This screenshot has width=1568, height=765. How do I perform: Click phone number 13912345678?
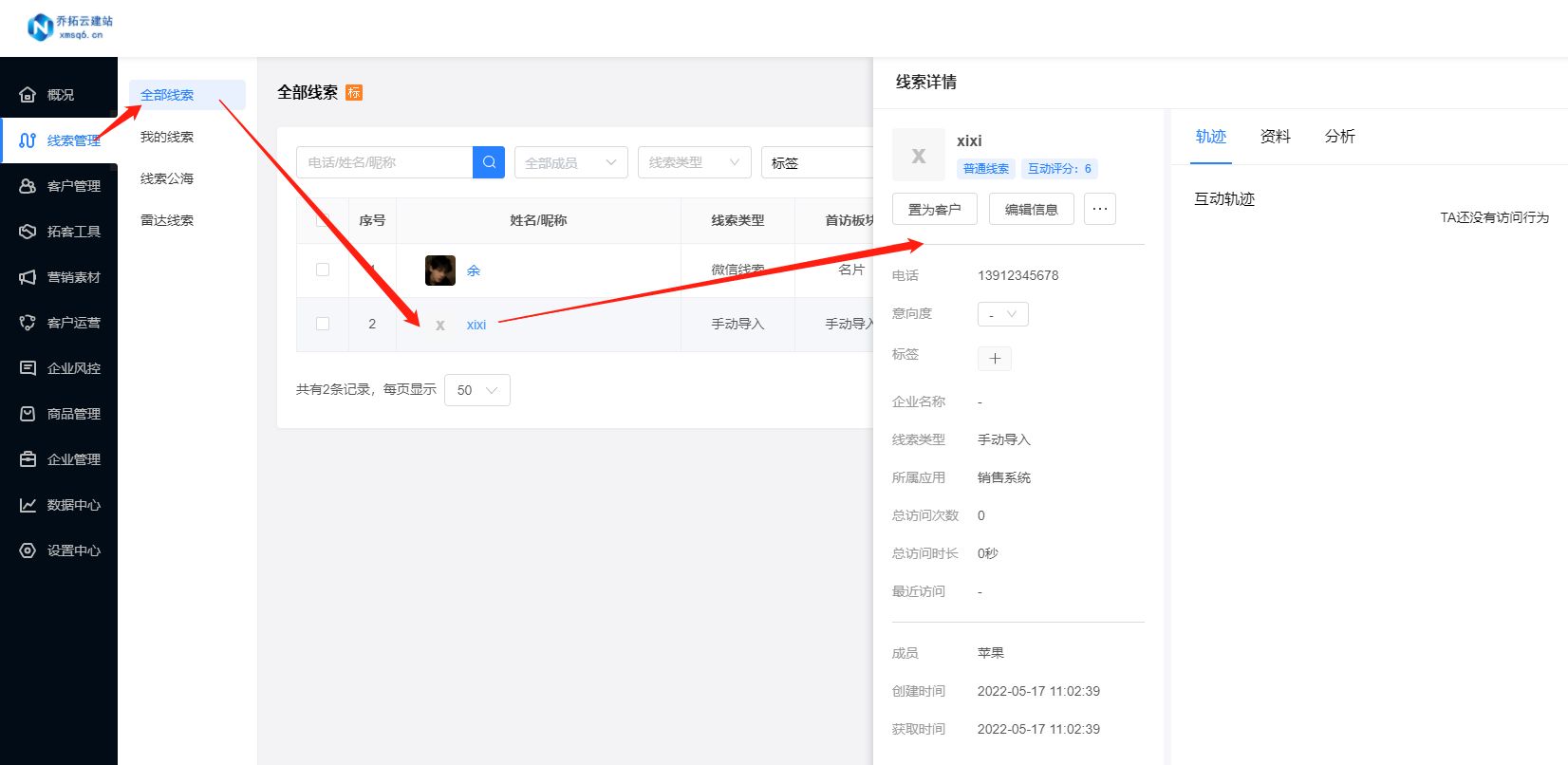click(1017, 275)
